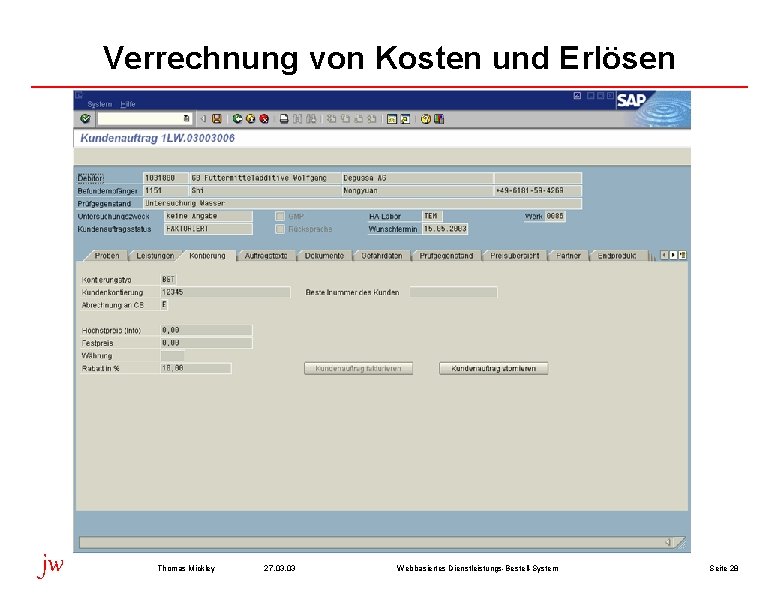Toggle the Rücksprache checkbox
The height and width of the screenshot is (600, 780).
click(280, 229)
